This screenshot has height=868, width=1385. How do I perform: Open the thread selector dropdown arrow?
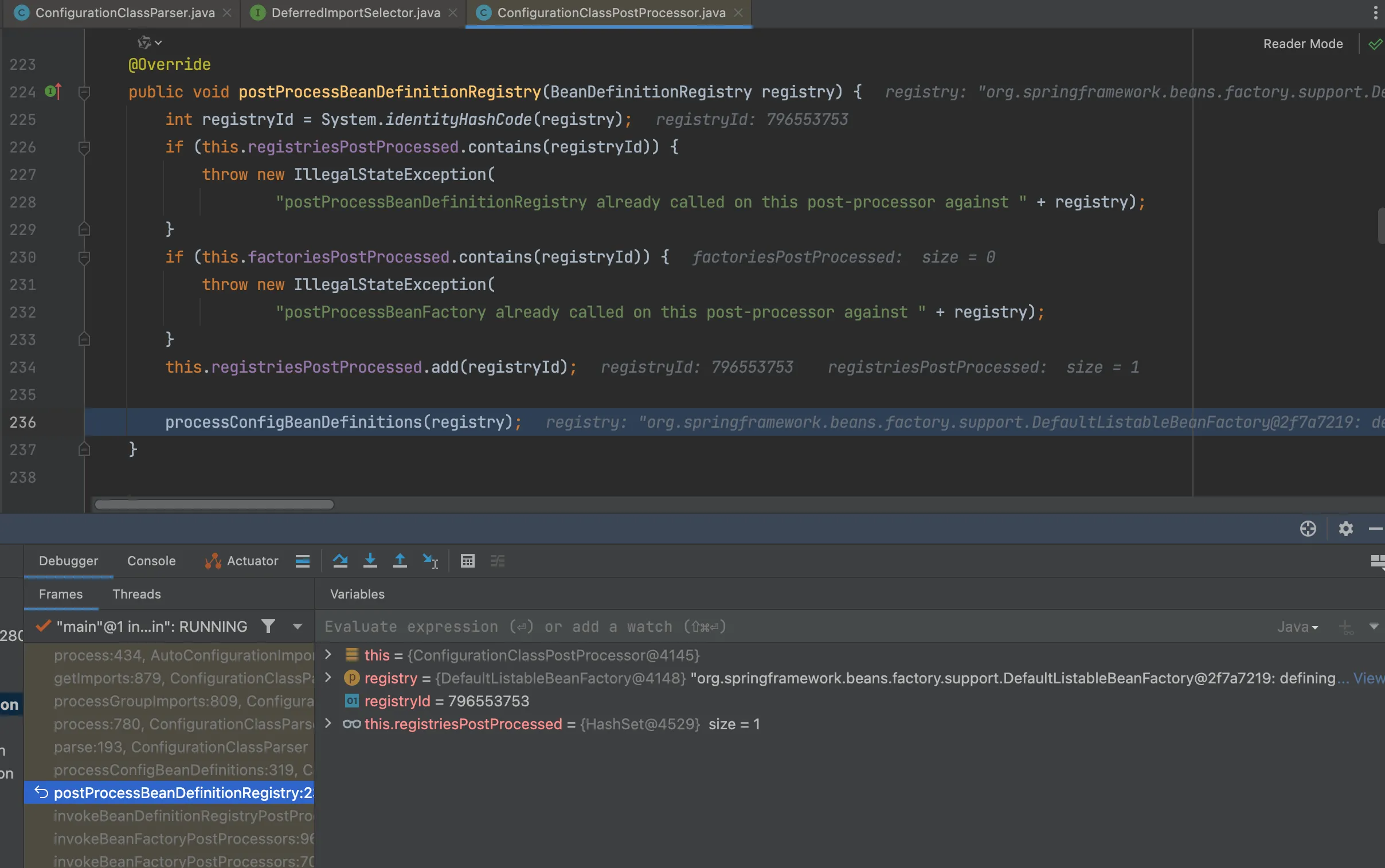coord(298,626)
